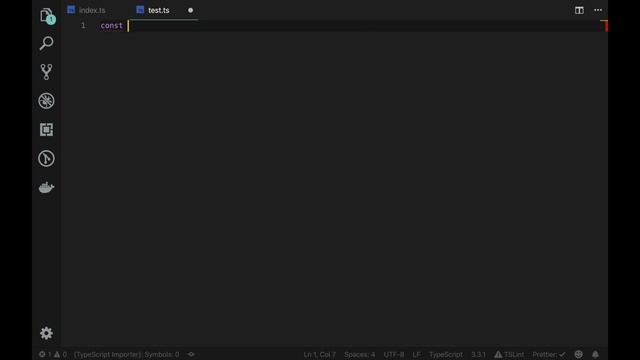Click the feedback smiley icon
640x360 pixels.
tap(578, 354)
